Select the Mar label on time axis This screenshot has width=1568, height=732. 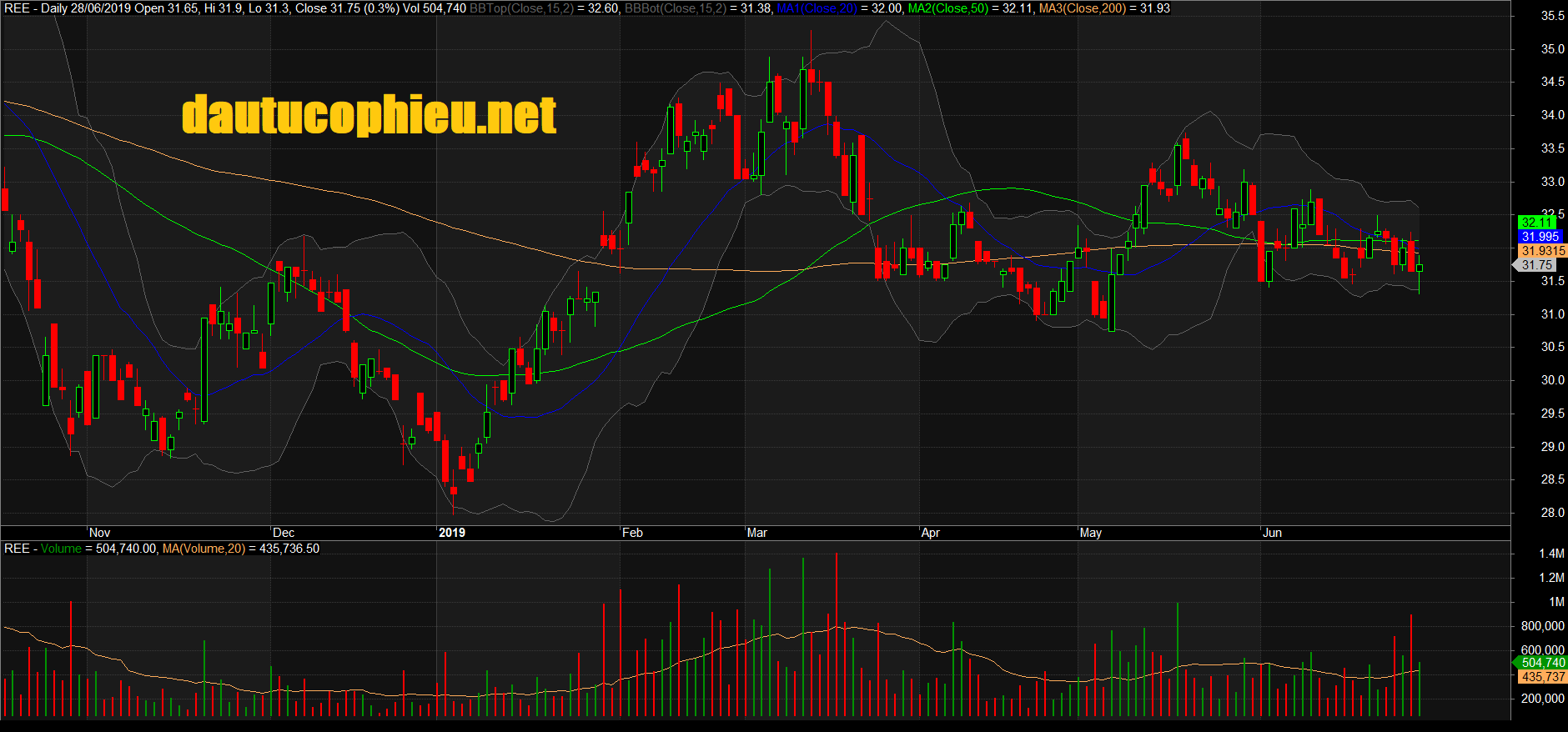tap(757, 533)
